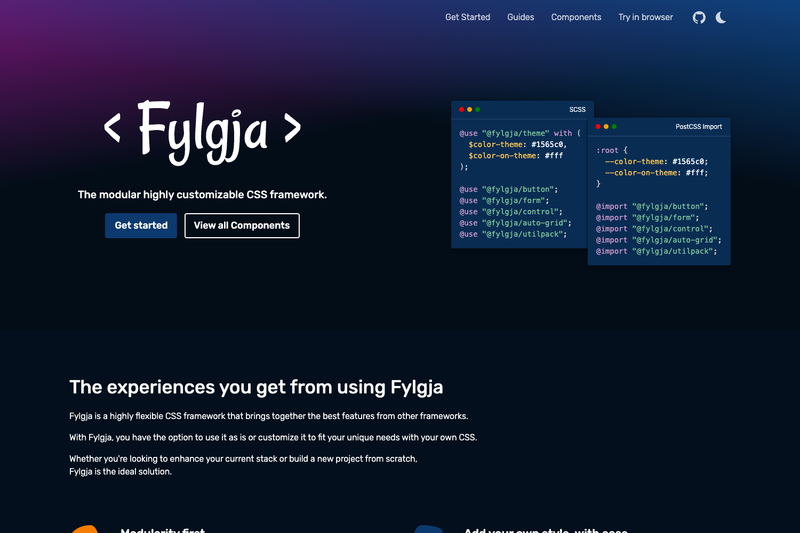Image resolution: width=800 pixels, height=533 pixels.
Task: Click the '@use "@fylgja/utilpack";' line
Action: tap(513, 234)
